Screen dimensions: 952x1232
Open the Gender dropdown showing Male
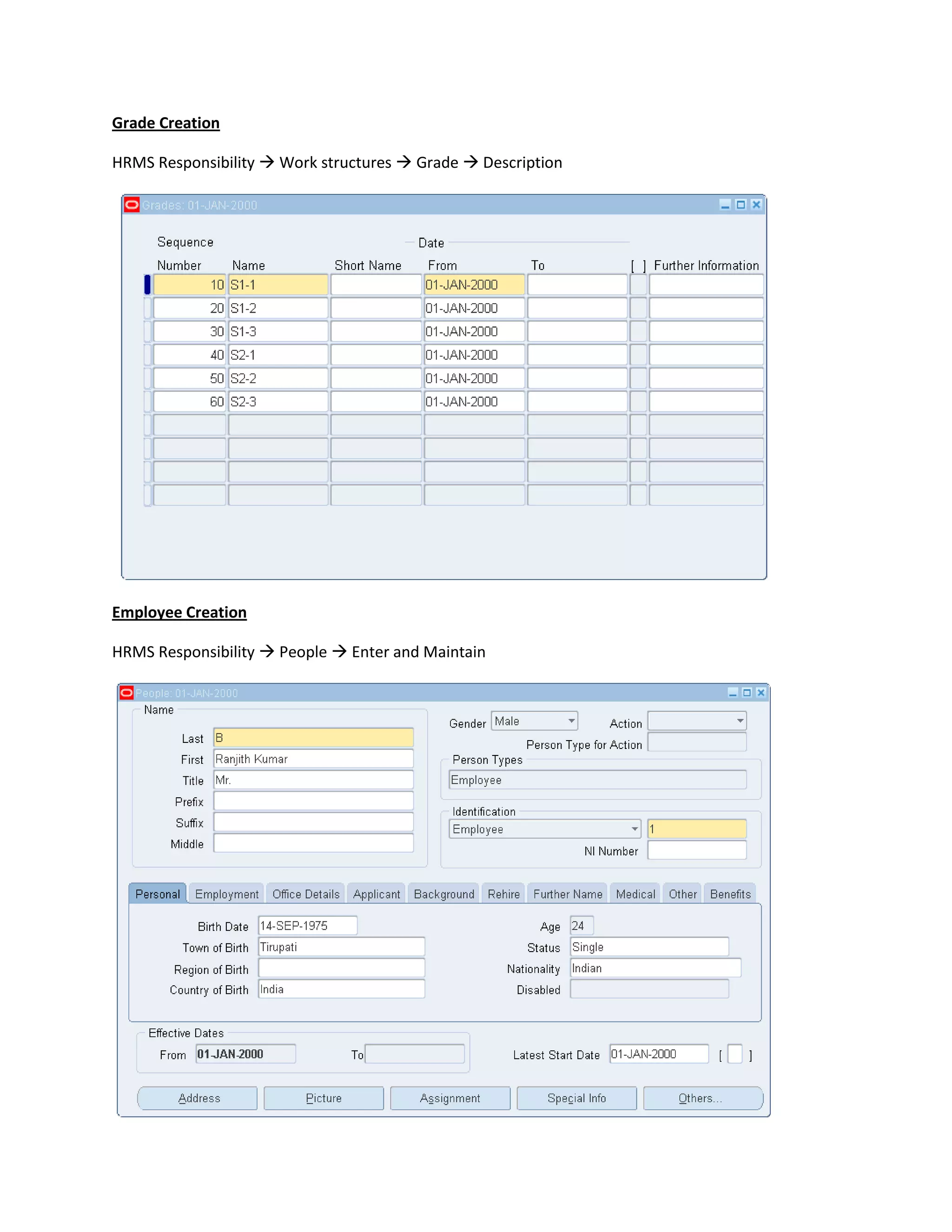tap(534, 721)
